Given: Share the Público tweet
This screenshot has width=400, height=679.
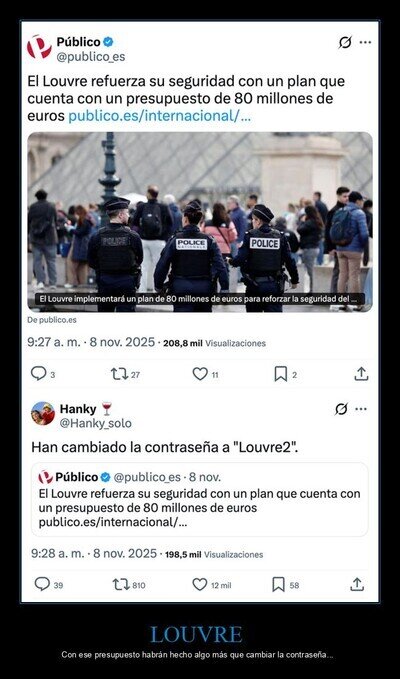Looking at the screenshot, I should [x=361, y=374].
